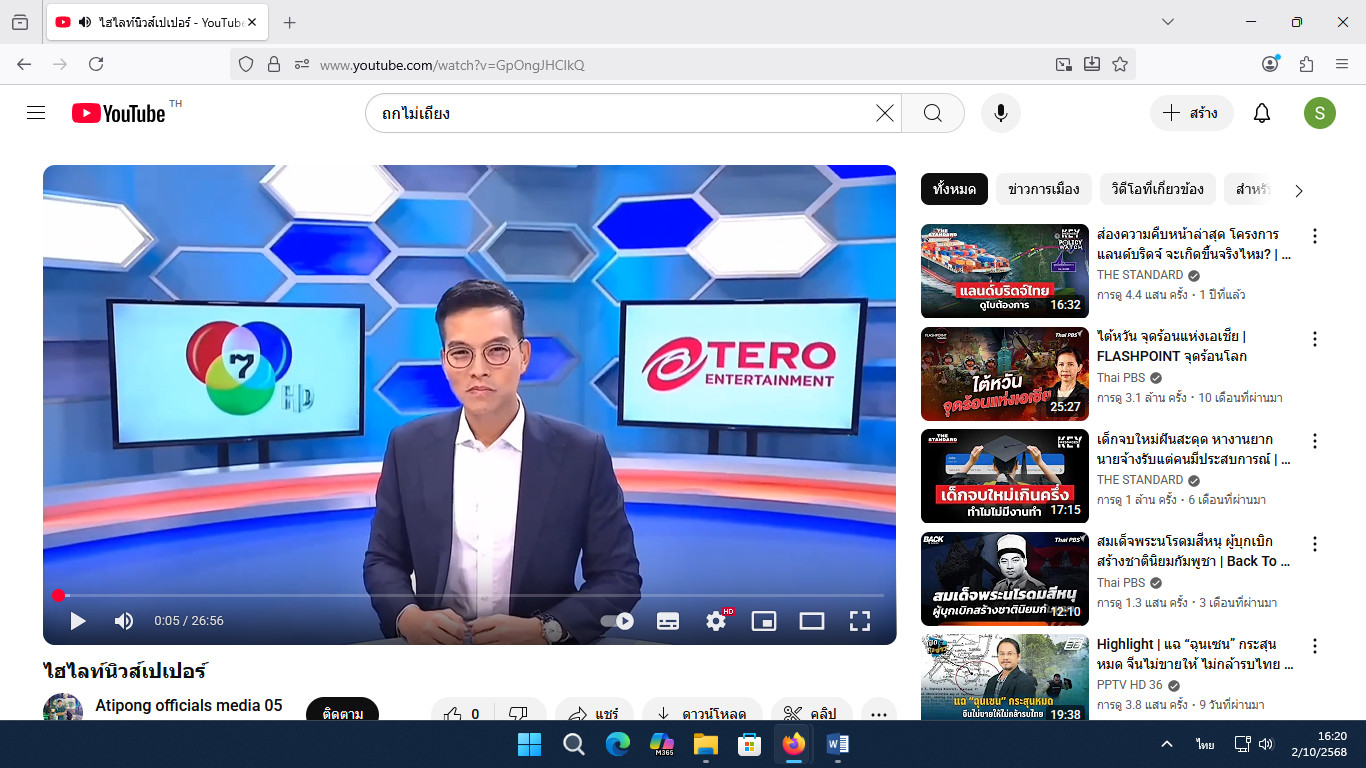Screen dimensions: 1366x768
Task: Run the search with the magnifier button
Action: (933, 113)
